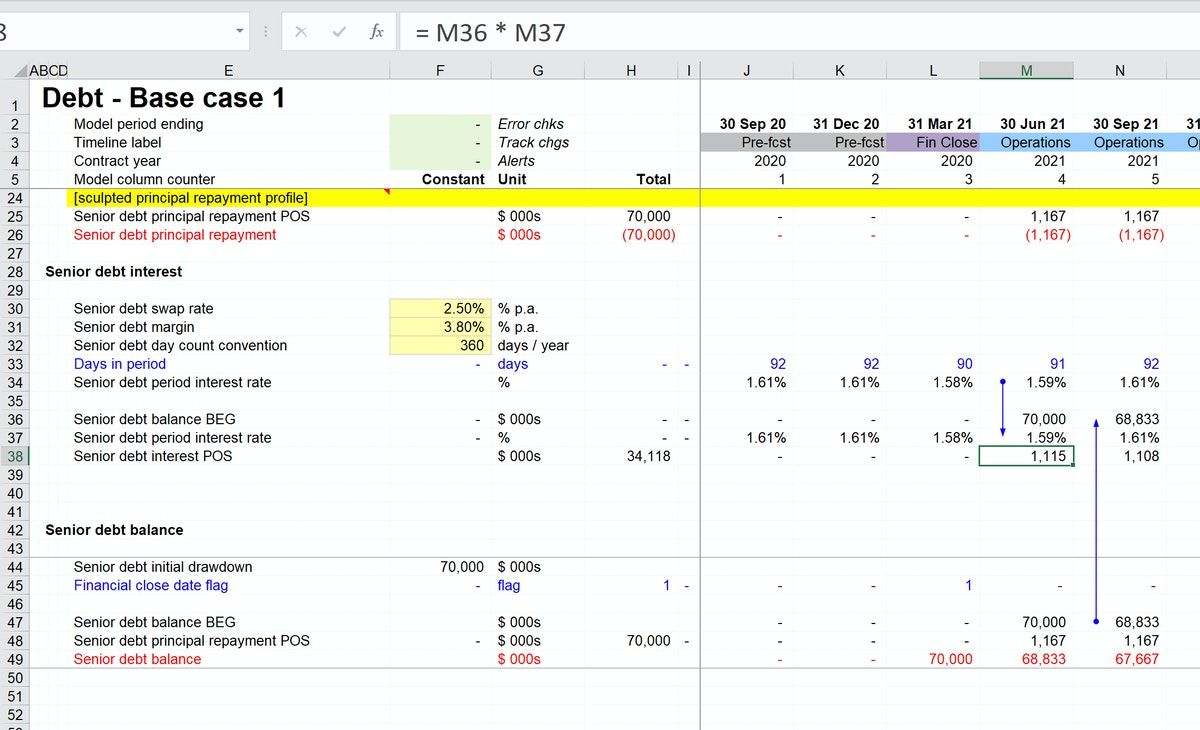Click the red comment indicator on the yellow row
Image resolution: width=1200 pixels, height=730 pixels.
coord(386,191)
